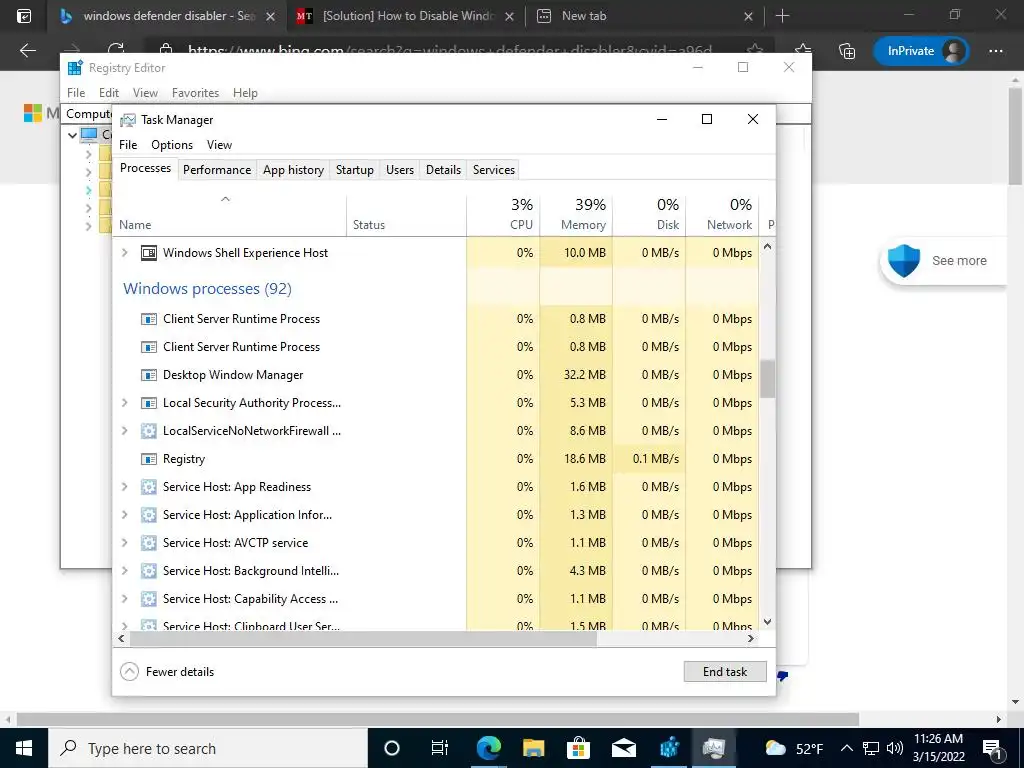This screenshot has height=768, width=1024.
Task: Switch to the Users tab
Action: pos(400,170)
